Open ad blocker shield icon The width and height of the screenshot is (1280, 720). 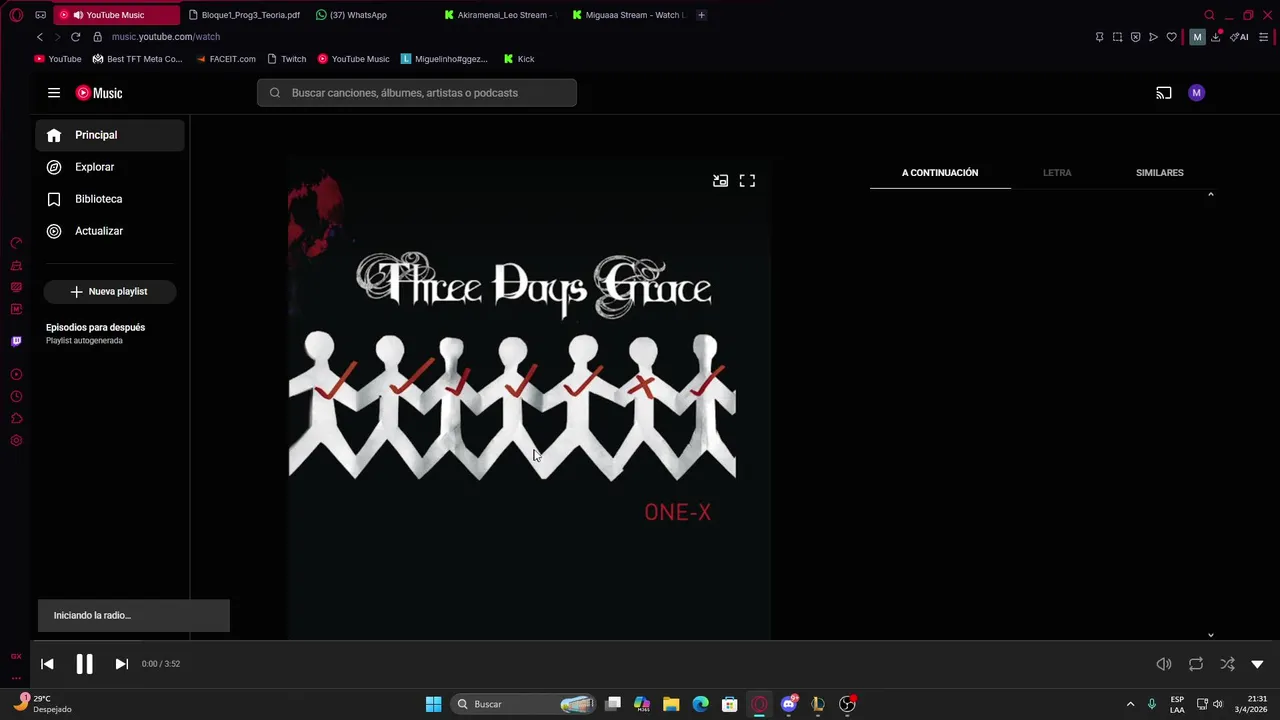1135,37
